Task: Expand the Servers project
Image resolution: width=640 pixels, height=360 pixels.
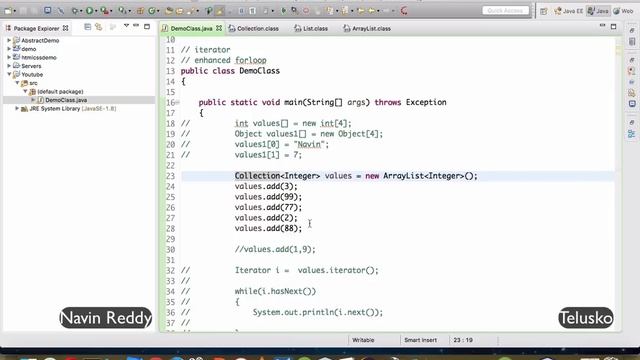Action: click(9, 66)
